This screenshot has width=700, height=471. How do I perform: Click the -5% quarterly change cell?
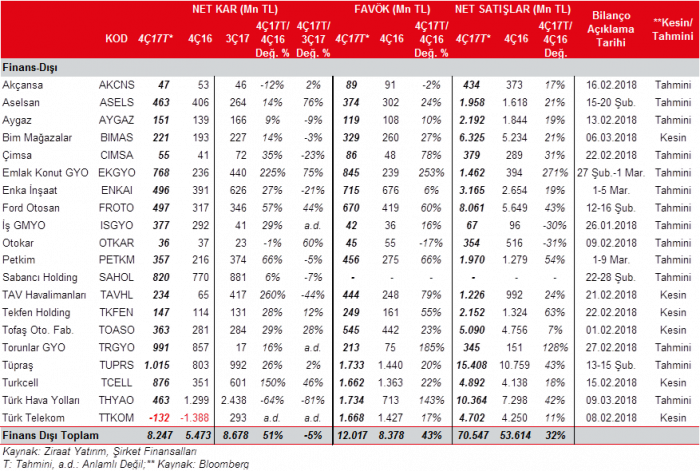pos(313,437)
